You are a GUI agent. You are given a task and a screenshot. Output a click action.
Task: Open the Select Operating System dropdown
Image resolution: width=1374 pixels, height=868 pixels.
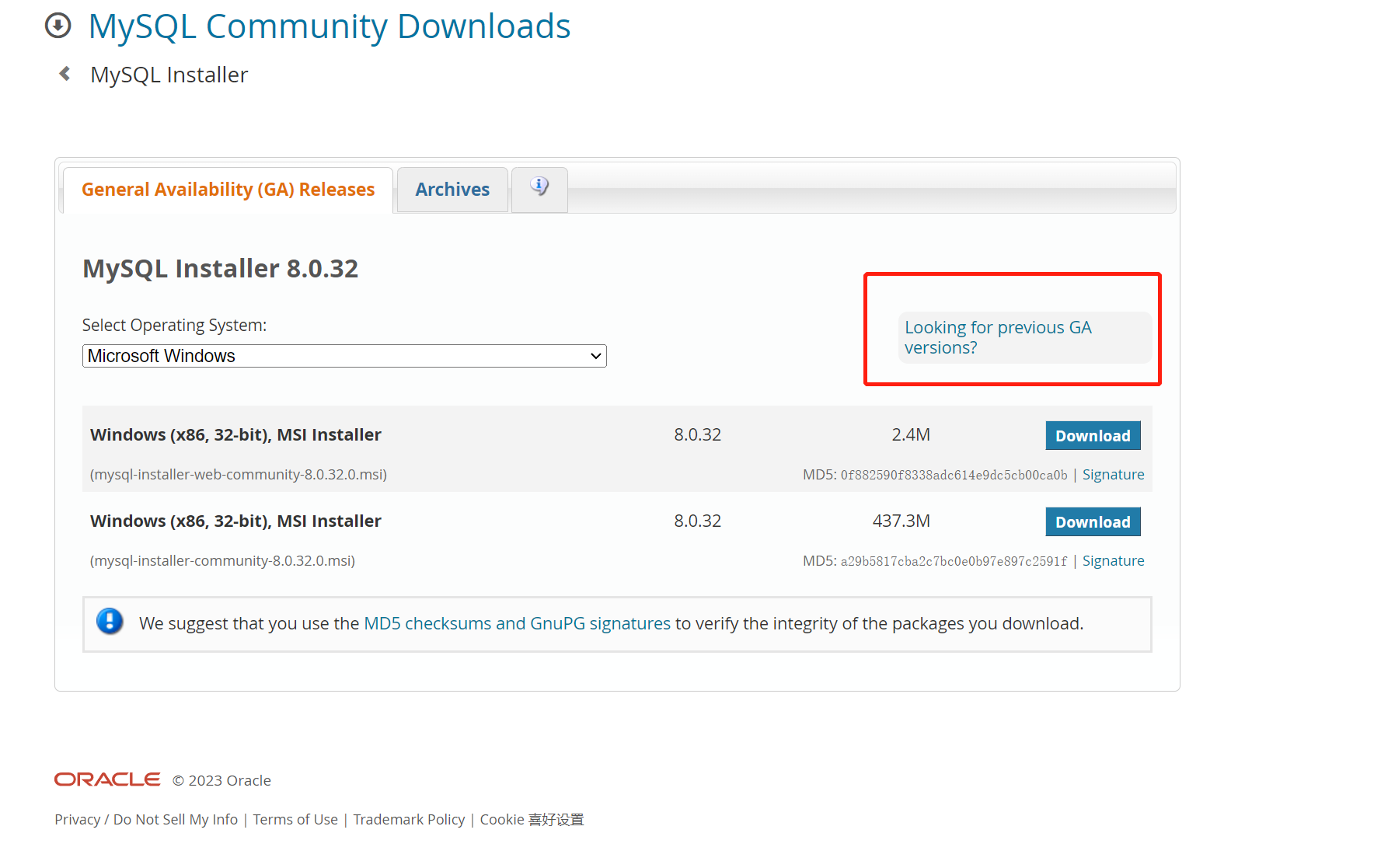point(343,356)
